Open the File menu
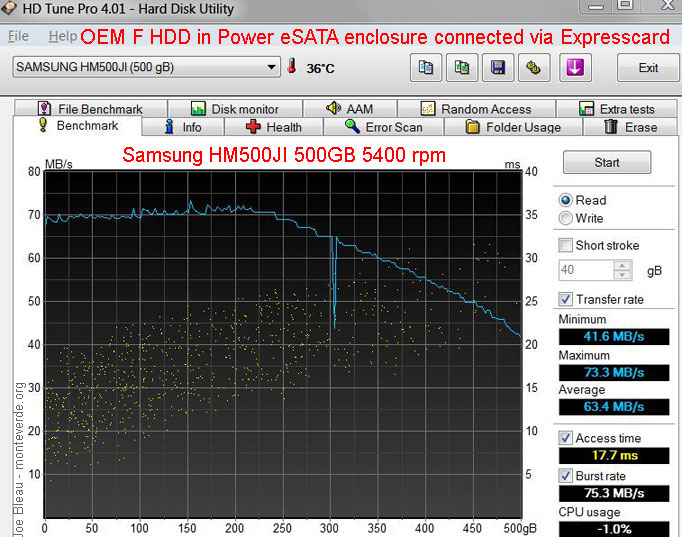This screenshot has height=537, width=682. click(x=18, y=36)
